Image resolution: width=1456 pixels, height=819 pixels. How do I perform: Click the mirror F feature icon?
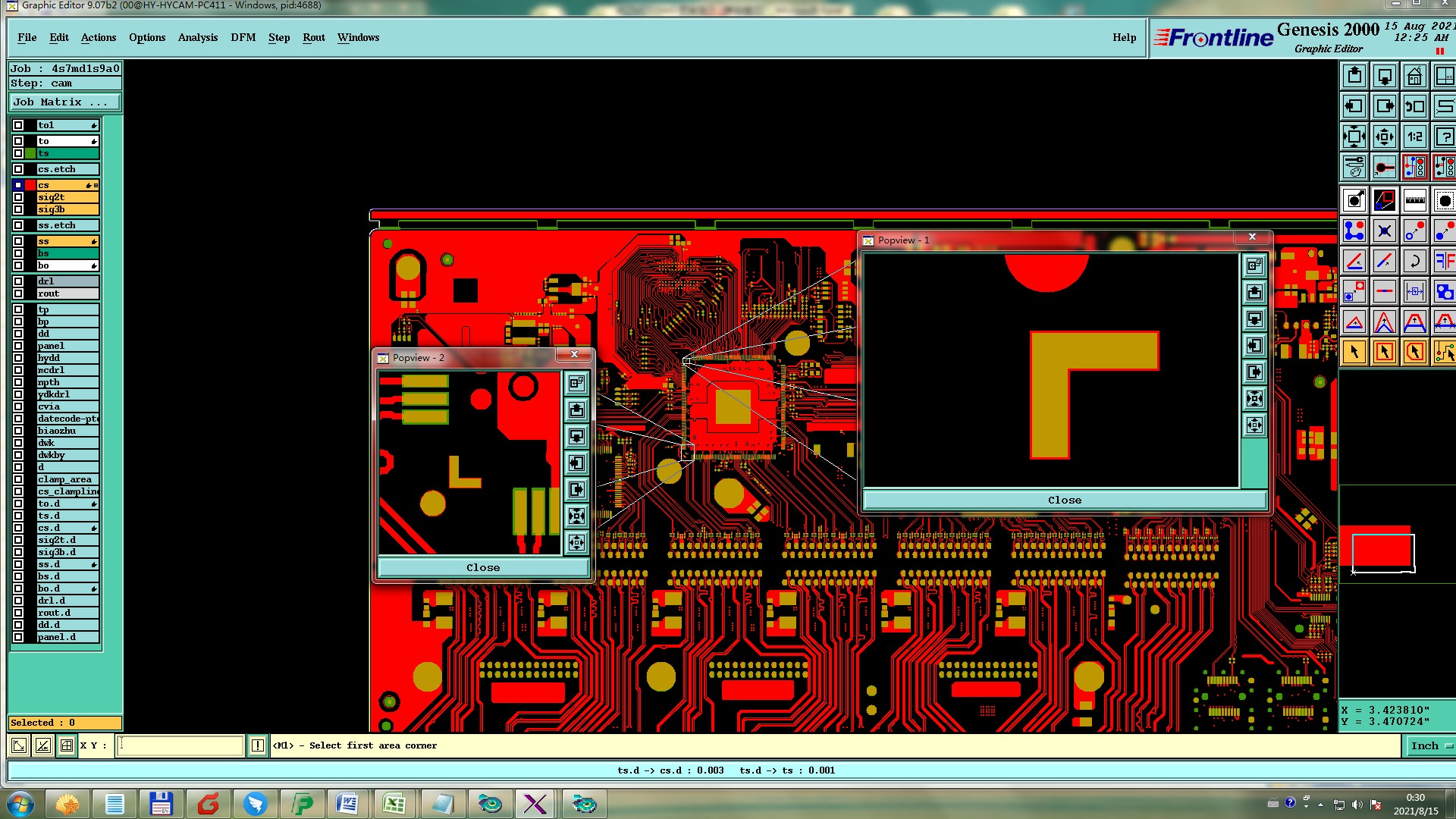1444,262
